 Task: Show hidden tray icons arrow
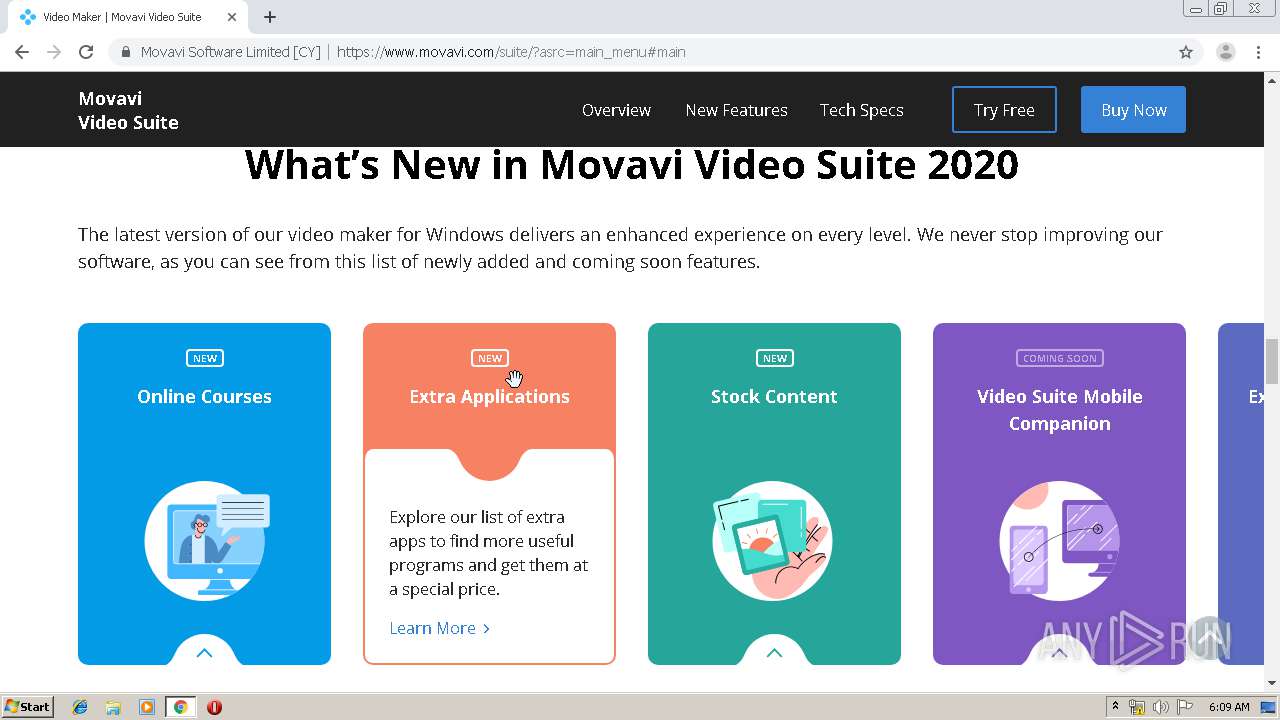(1115, 707)
